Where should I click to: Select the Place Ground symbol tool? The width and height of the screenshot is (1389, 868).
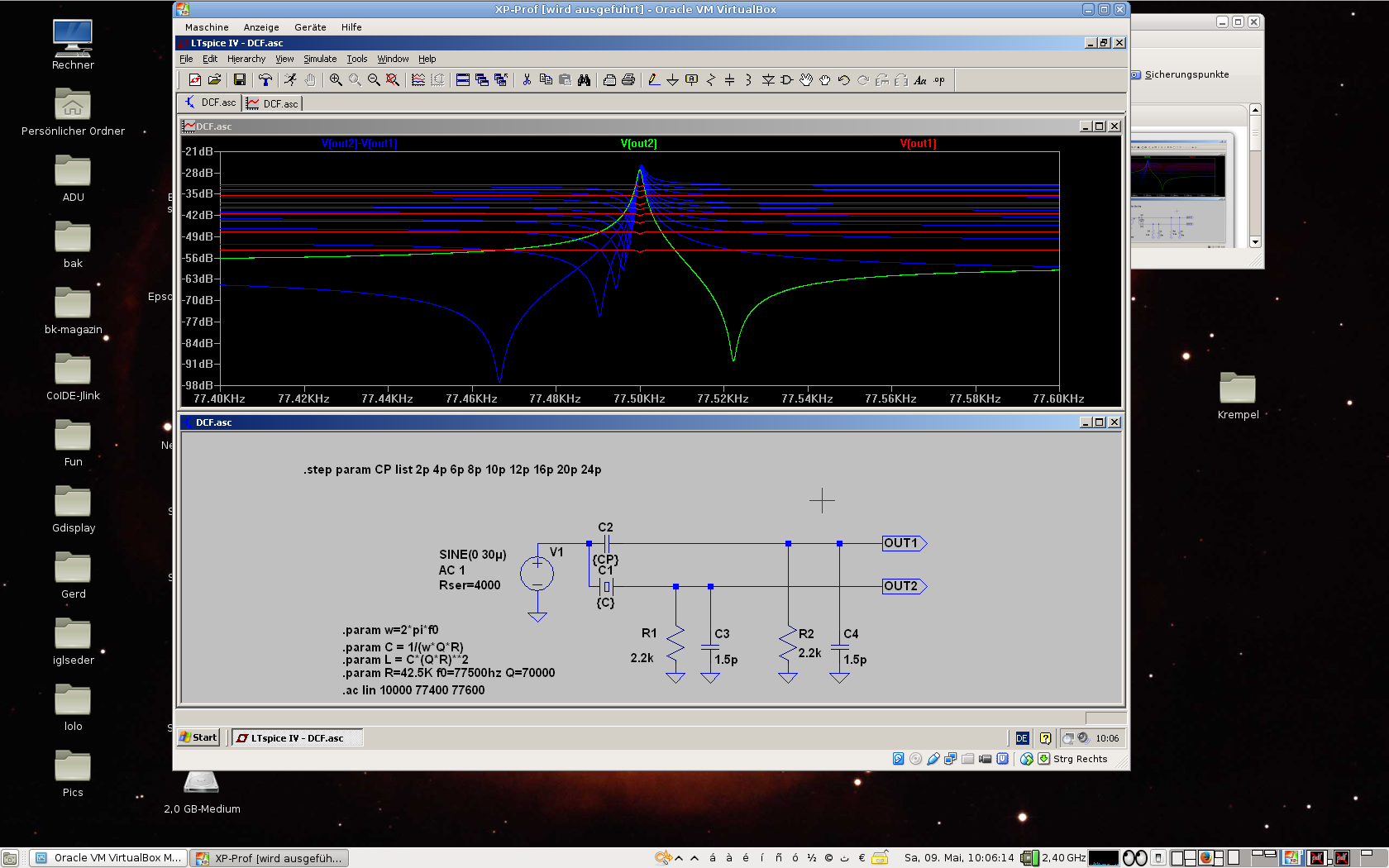tap(672, 80)
